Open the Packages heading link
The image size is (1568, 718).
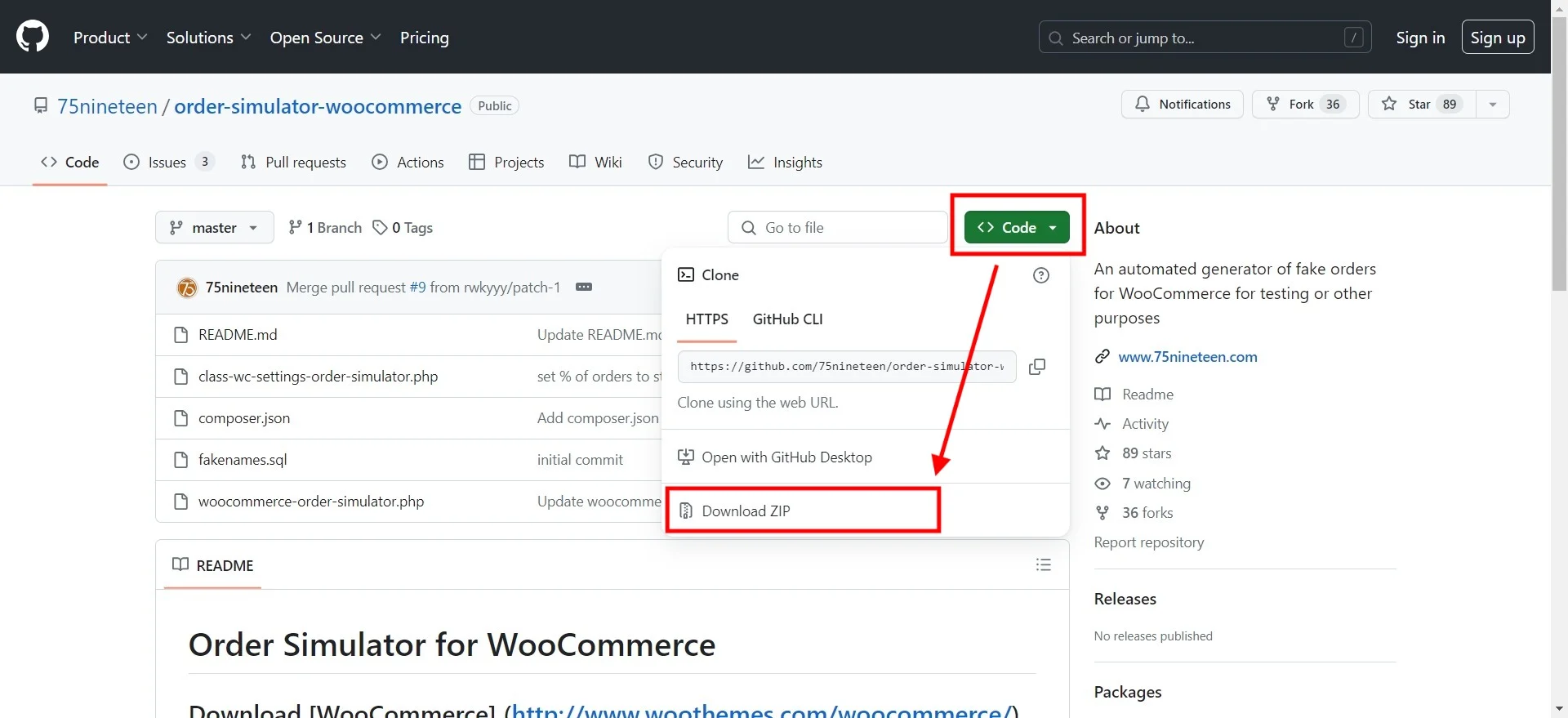[1127, 692]
